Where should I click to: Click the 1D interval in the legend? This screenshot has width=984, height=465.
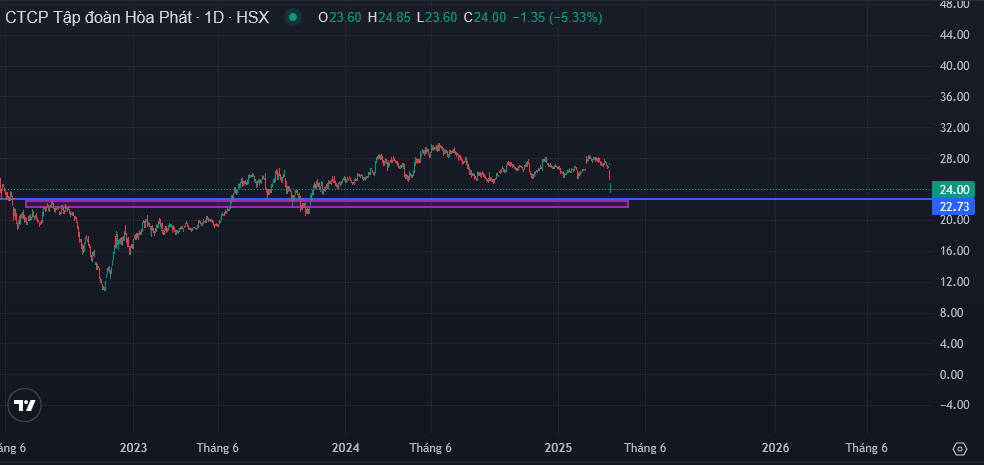click(x=215, y=18)
